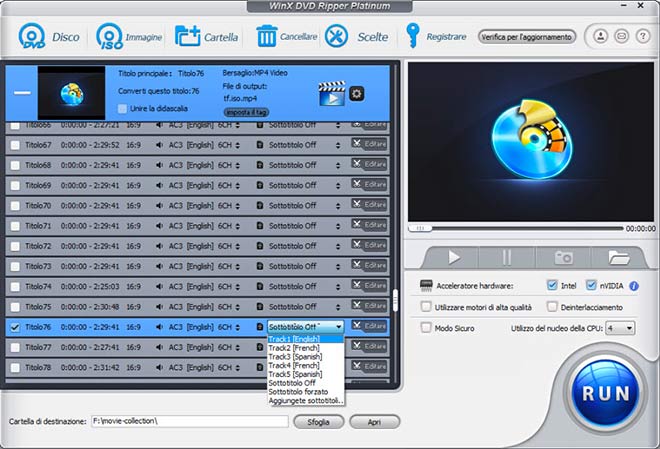Click the subtitle icon on Titolo72 row
Viewport: 660px width, 449px height.
tap(260, 246)
